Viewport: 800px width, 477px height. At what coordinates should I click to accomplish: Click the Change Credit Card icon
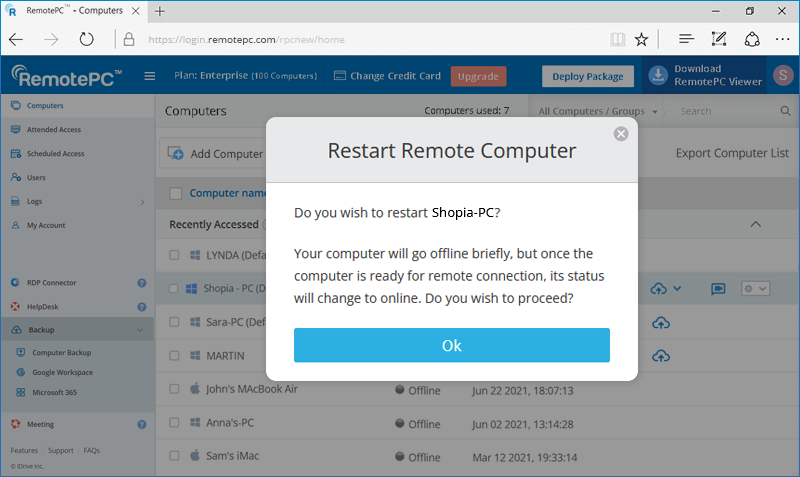[339, 76]
